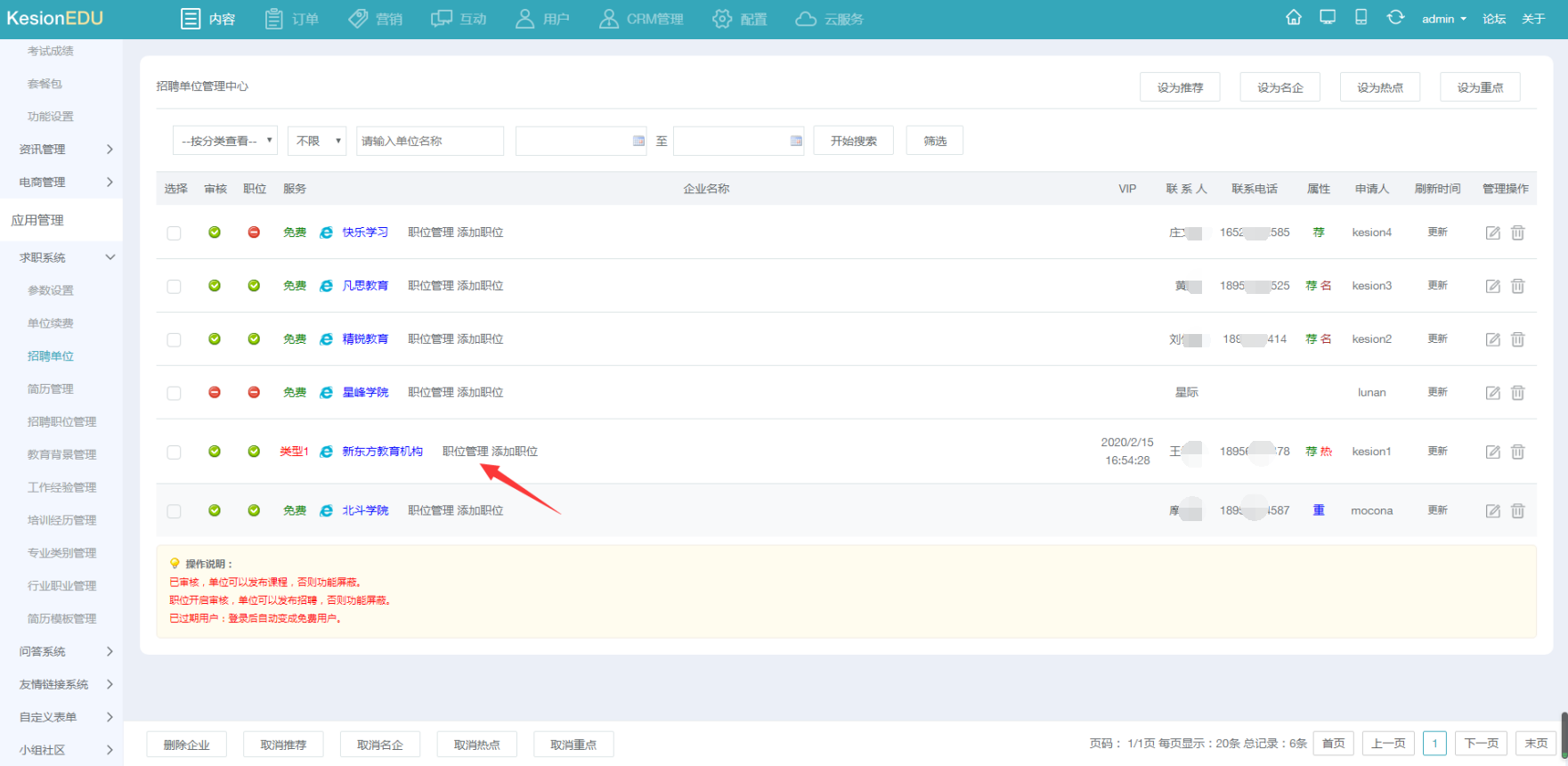1568x766 pixels.
Task: Open the 营销 top menu
Action: [x=375, y=19]
